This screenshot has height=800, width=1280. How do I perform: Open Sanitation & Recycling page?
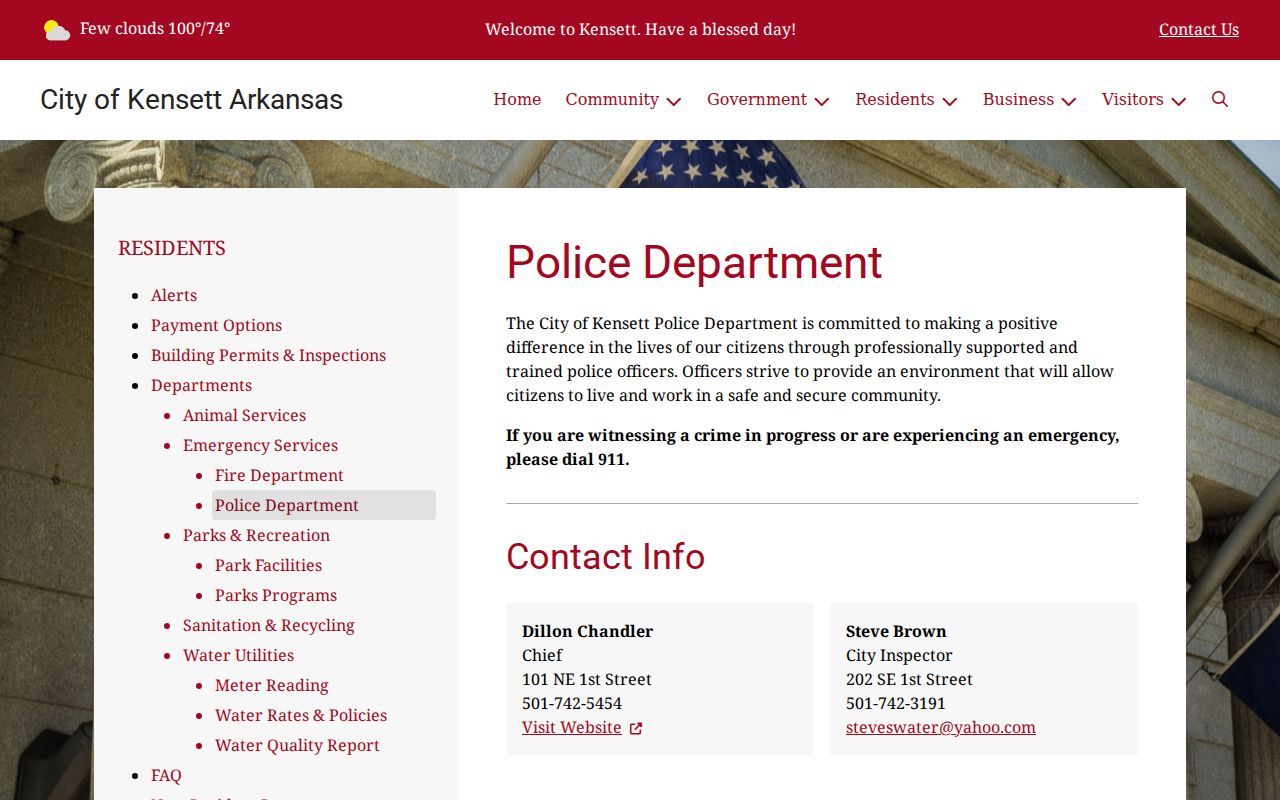tap(268, 625)
